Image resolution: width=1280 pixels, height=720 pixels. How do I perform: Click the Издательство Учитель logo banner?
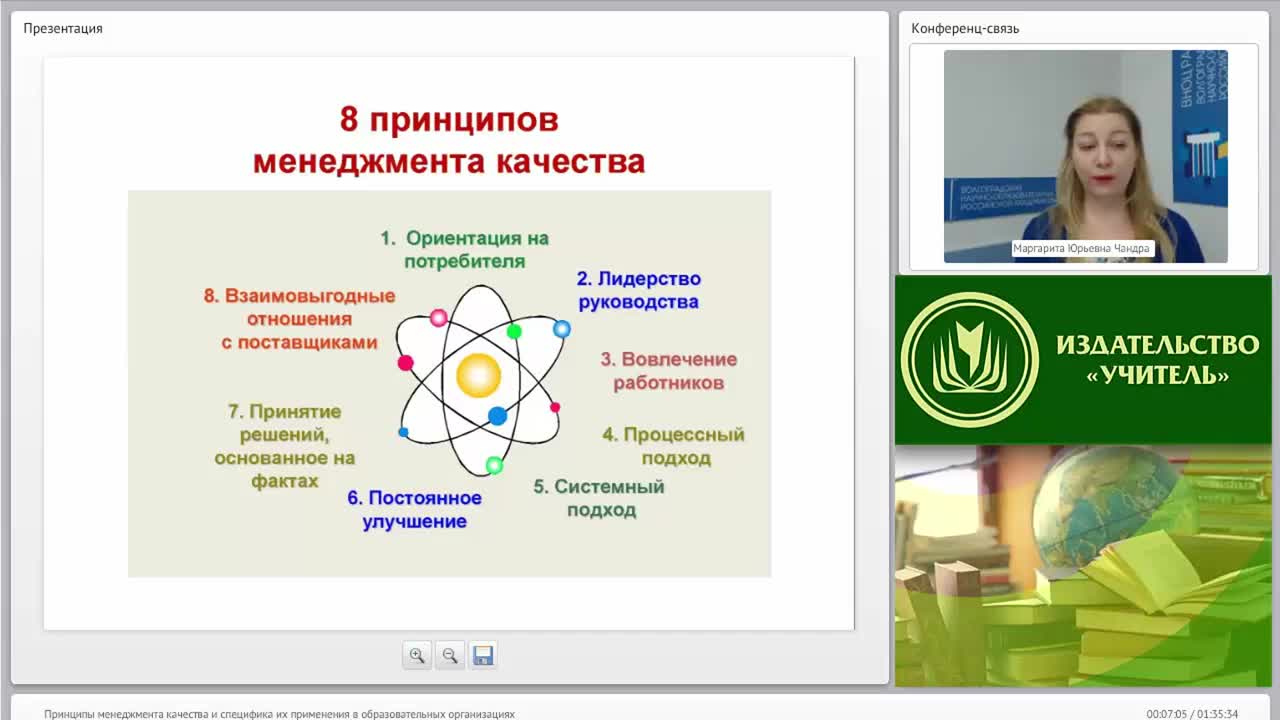point(1083,360)
